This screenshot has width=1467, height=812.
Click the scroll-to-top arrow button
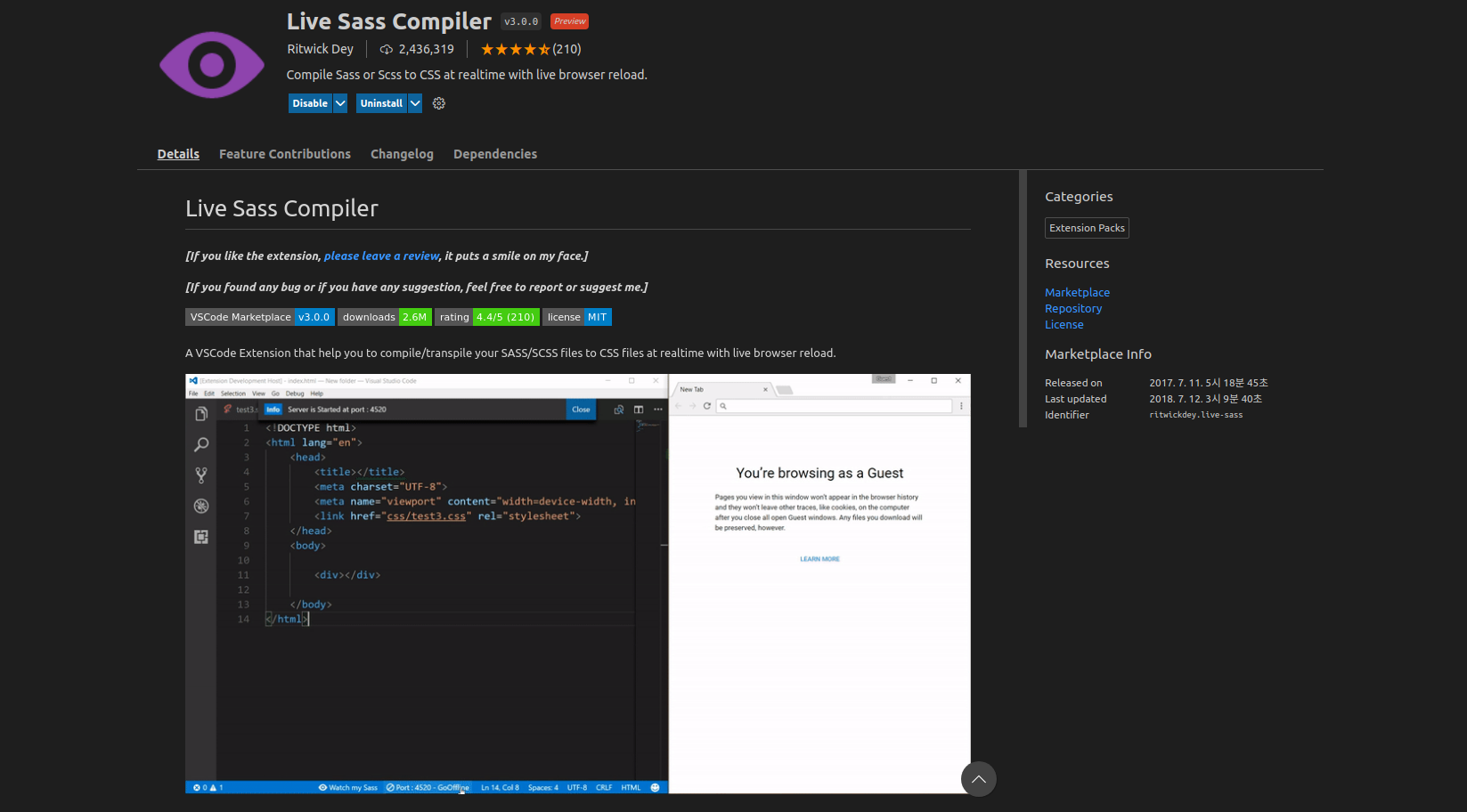979,779
